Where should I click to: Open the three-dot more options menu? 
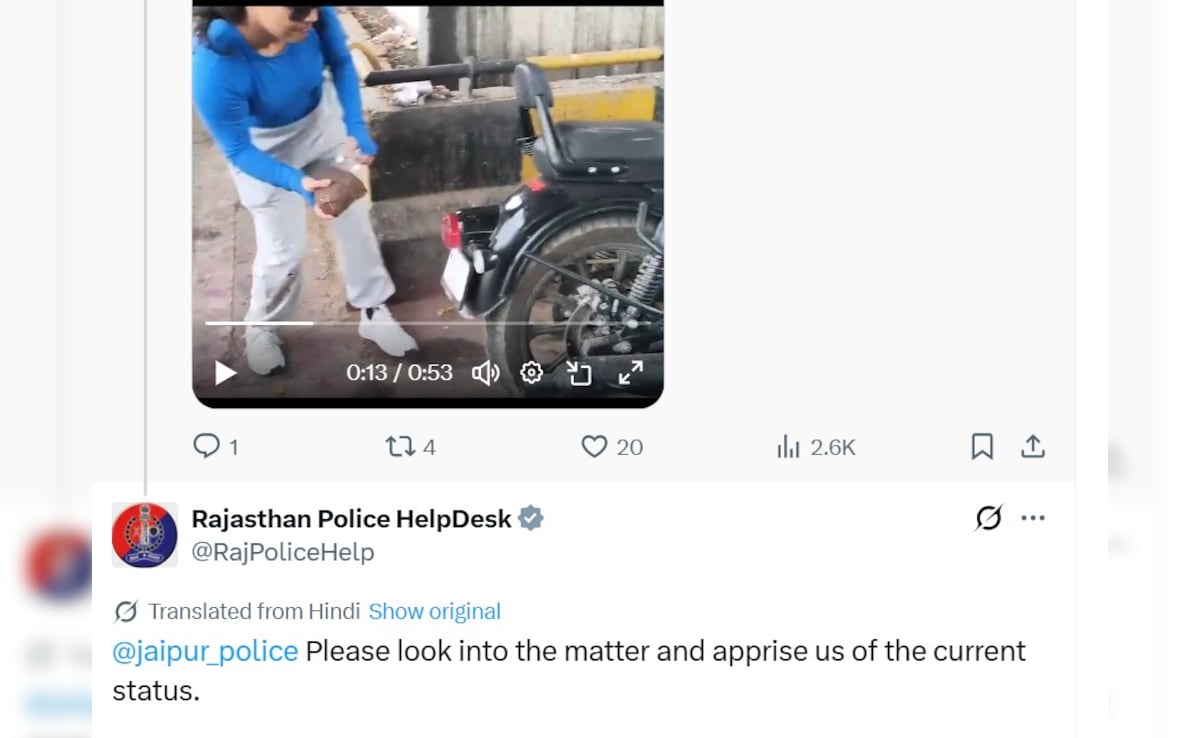tap(1033, 518)
